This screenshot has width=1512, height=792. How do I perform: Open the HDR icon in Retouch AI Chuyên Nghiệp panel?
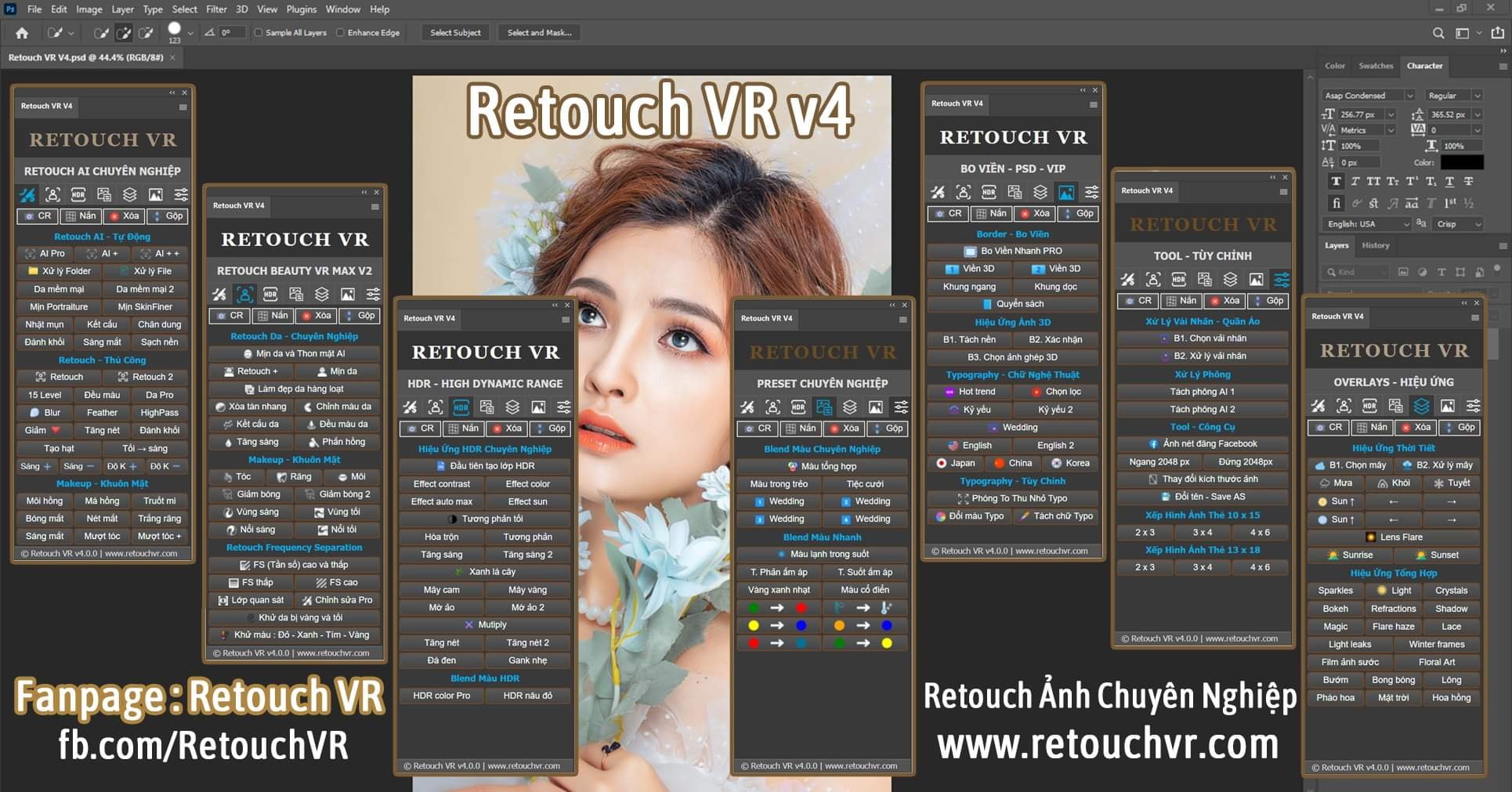pyautogui.click(x=78, y=194)
